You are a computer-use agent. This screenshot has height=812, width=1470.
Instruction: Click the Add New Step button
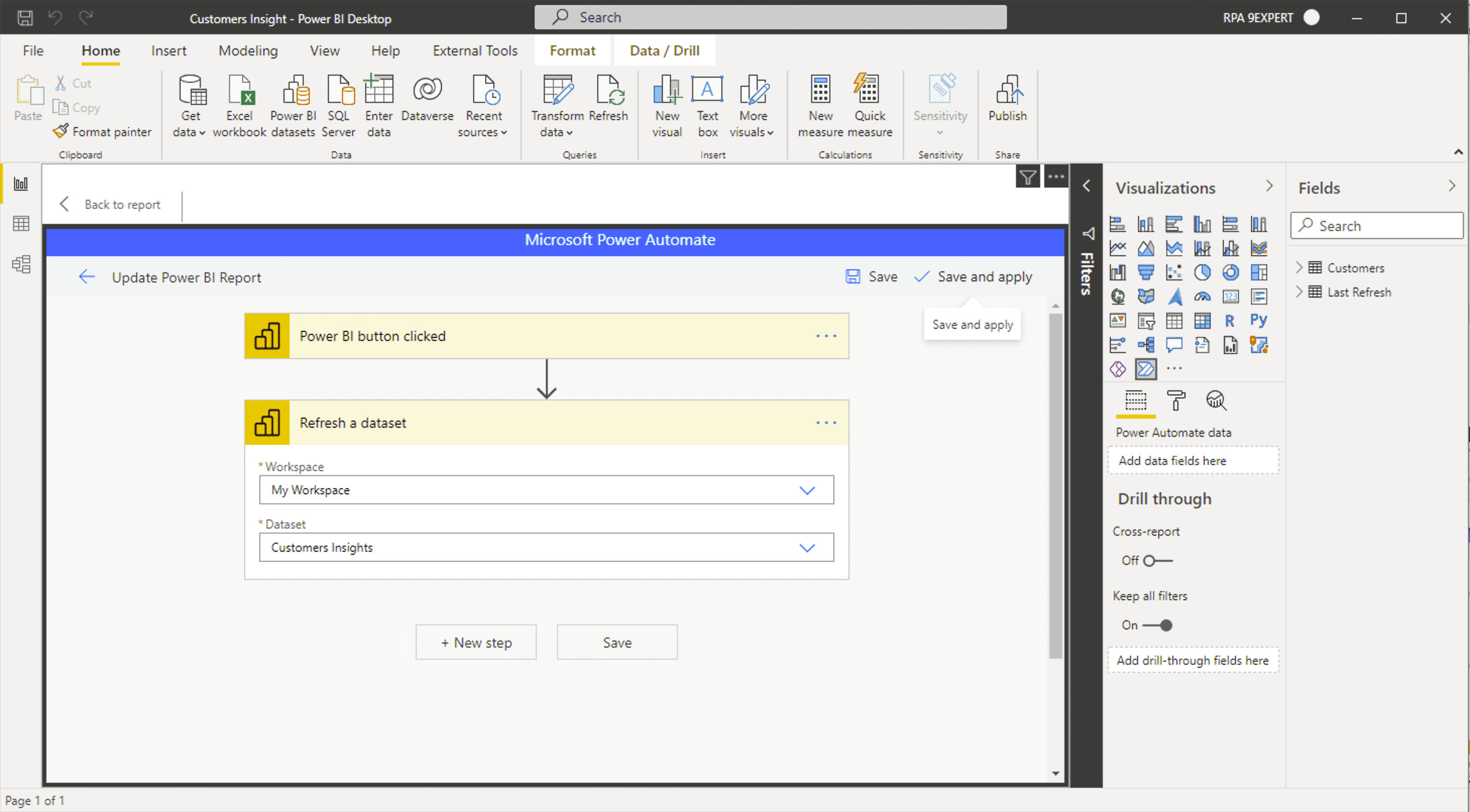pos(475,642)
